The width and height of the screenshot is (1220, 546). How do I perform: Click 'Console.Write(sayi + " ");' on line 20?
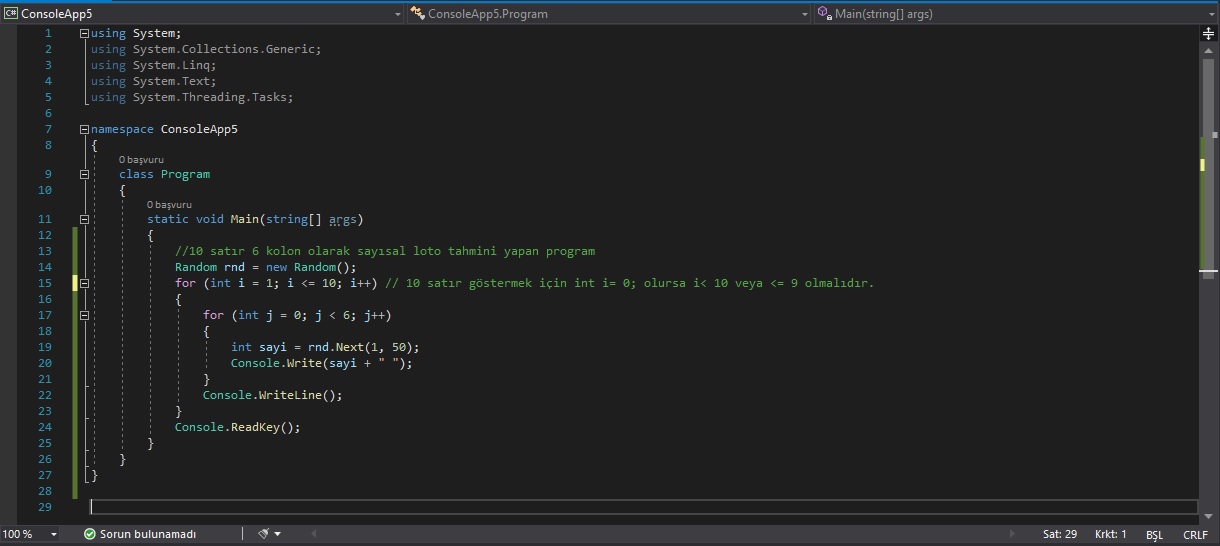click(x=322, y=363)
